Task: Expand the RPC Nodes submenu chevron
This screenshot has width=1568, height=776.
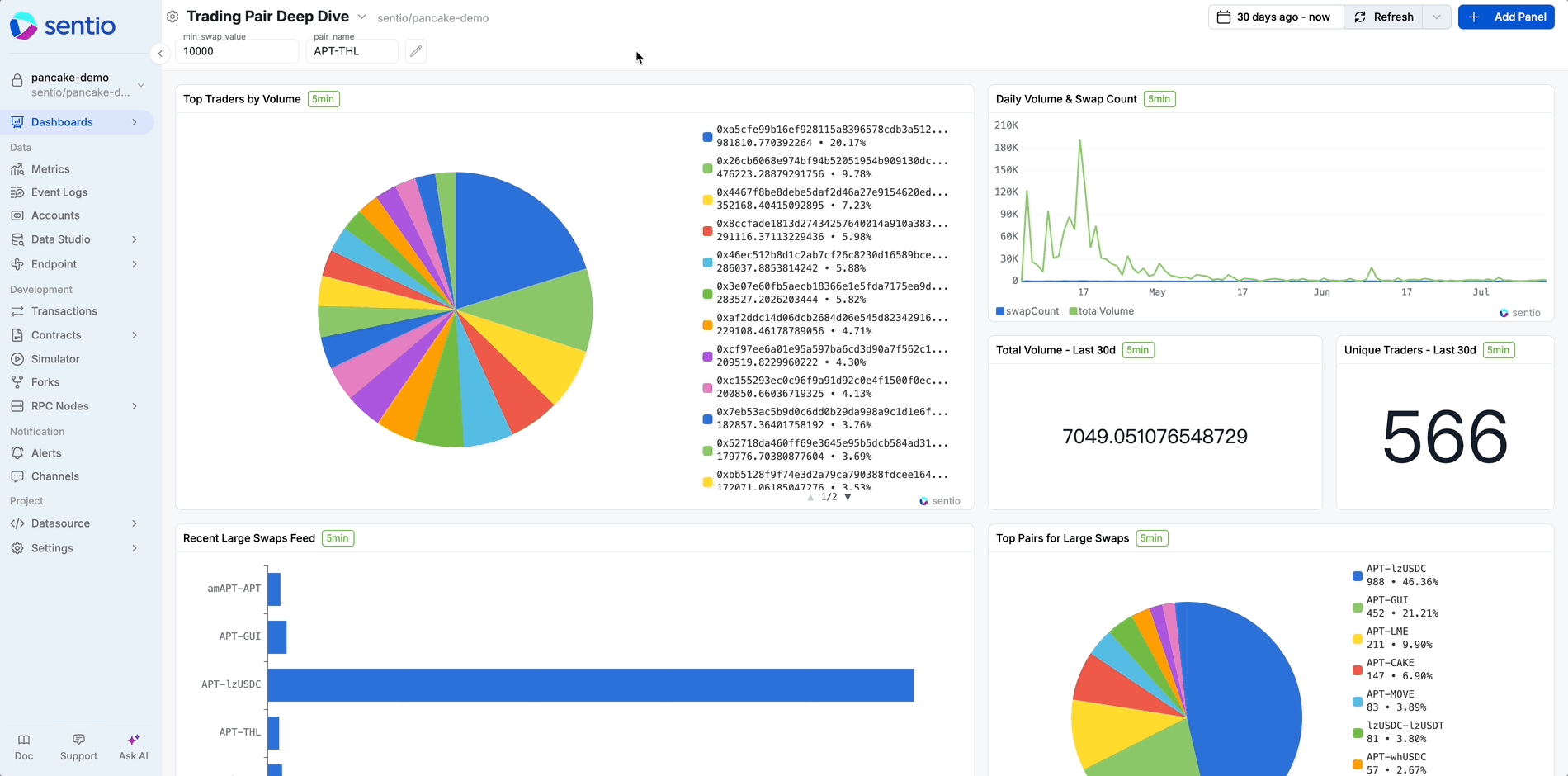Action: coord(135,406)
